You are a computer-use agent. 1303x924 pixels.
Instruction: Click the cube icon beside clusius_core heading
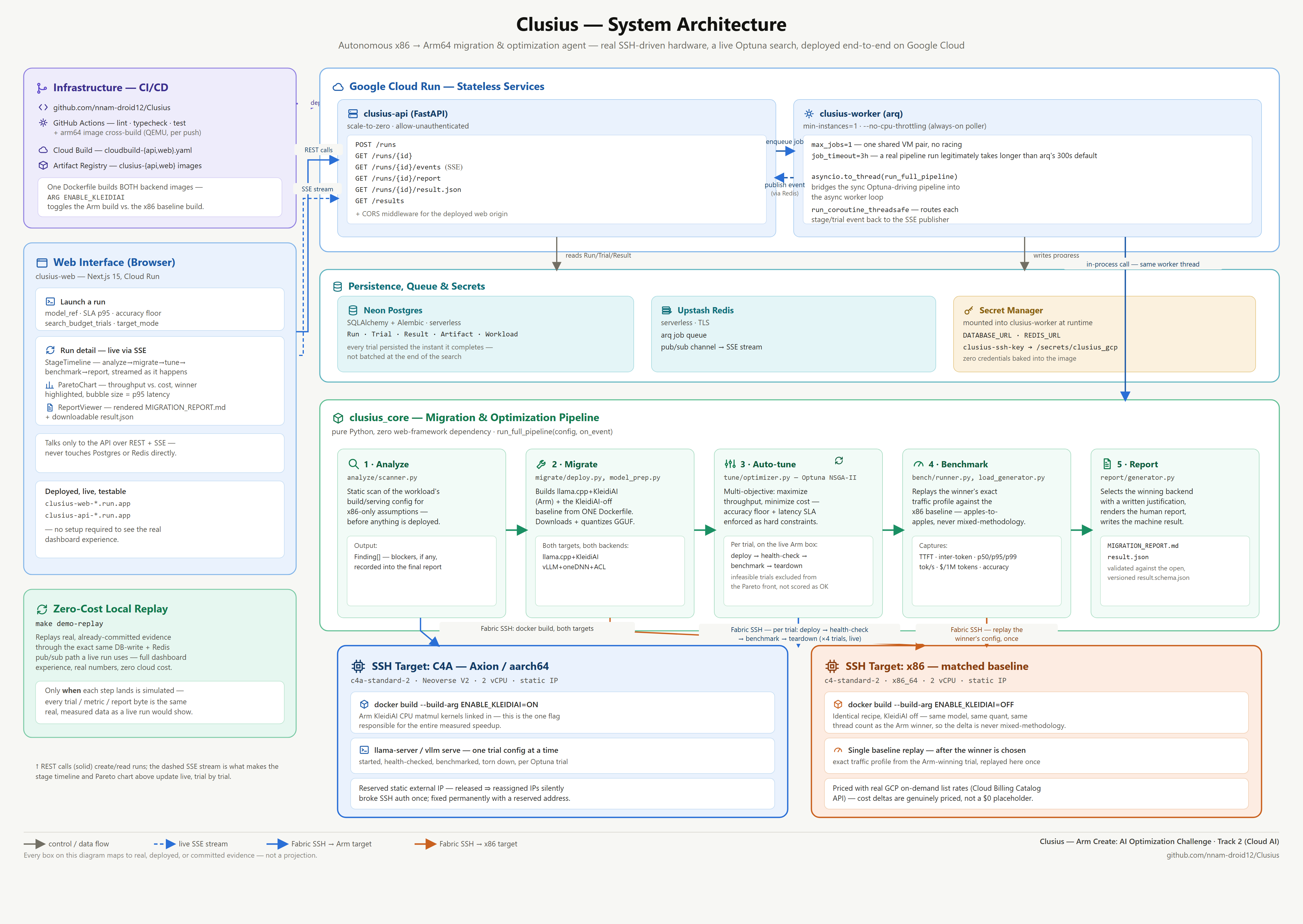[x=338, y=418]
